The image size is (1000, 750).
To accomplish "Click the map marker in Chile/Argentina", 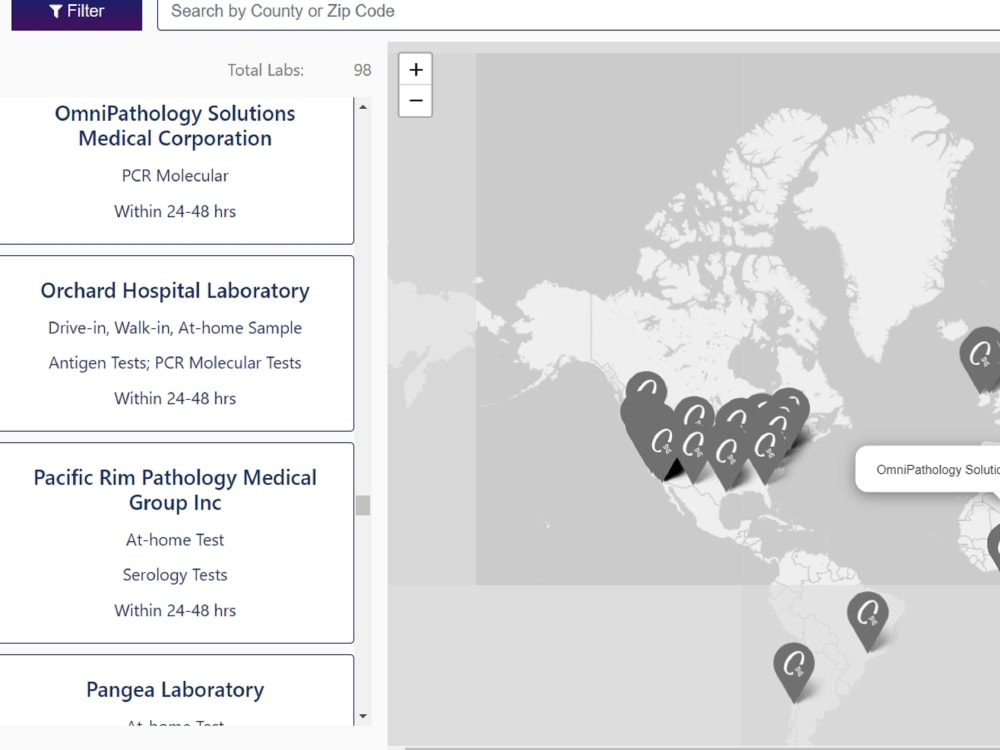I will 794,672.
